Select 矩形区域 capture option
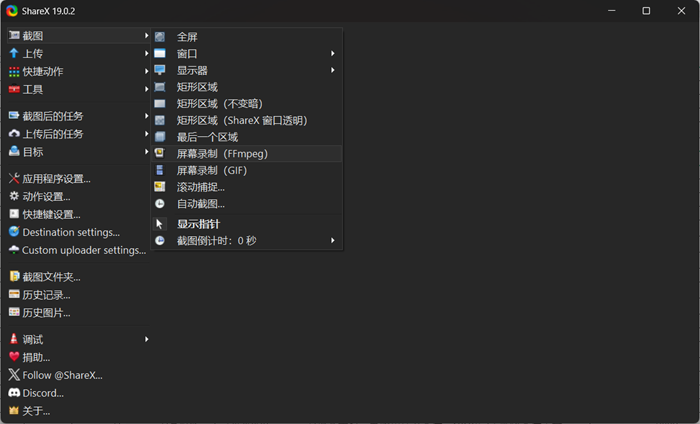 coord(247,87)
